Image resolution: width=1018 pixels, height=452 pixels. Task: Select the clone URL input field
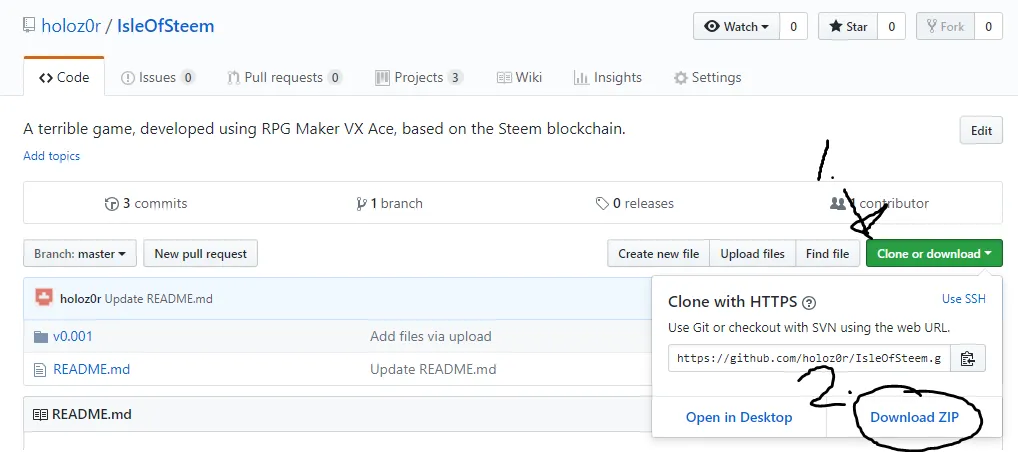pos(809,358)
